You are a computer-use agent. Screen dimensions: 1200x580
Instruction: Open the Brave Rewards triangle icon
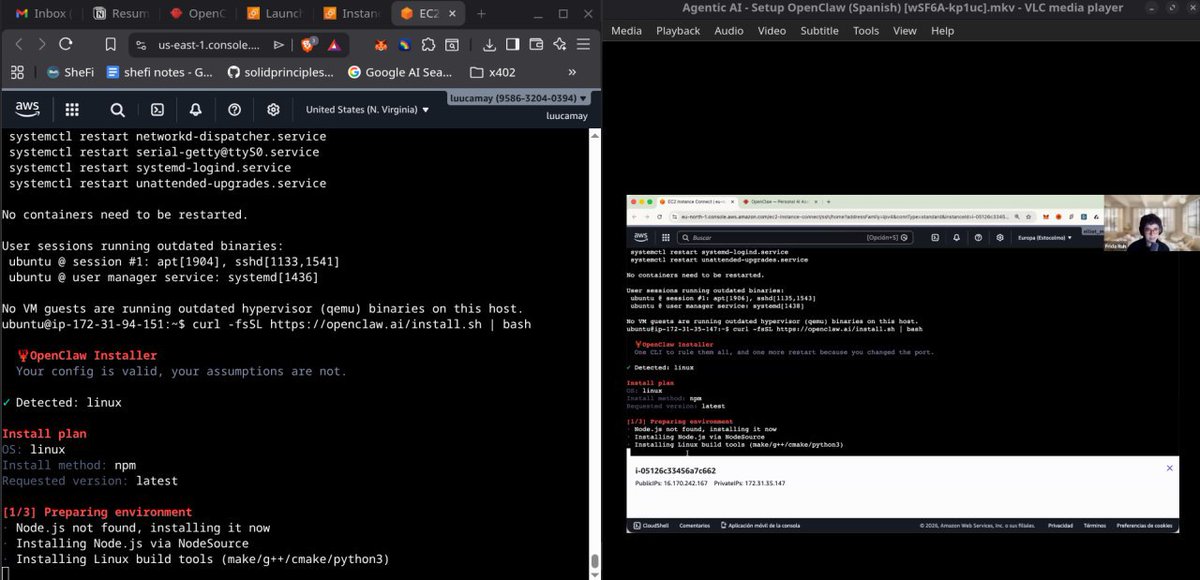click(333, 45)
